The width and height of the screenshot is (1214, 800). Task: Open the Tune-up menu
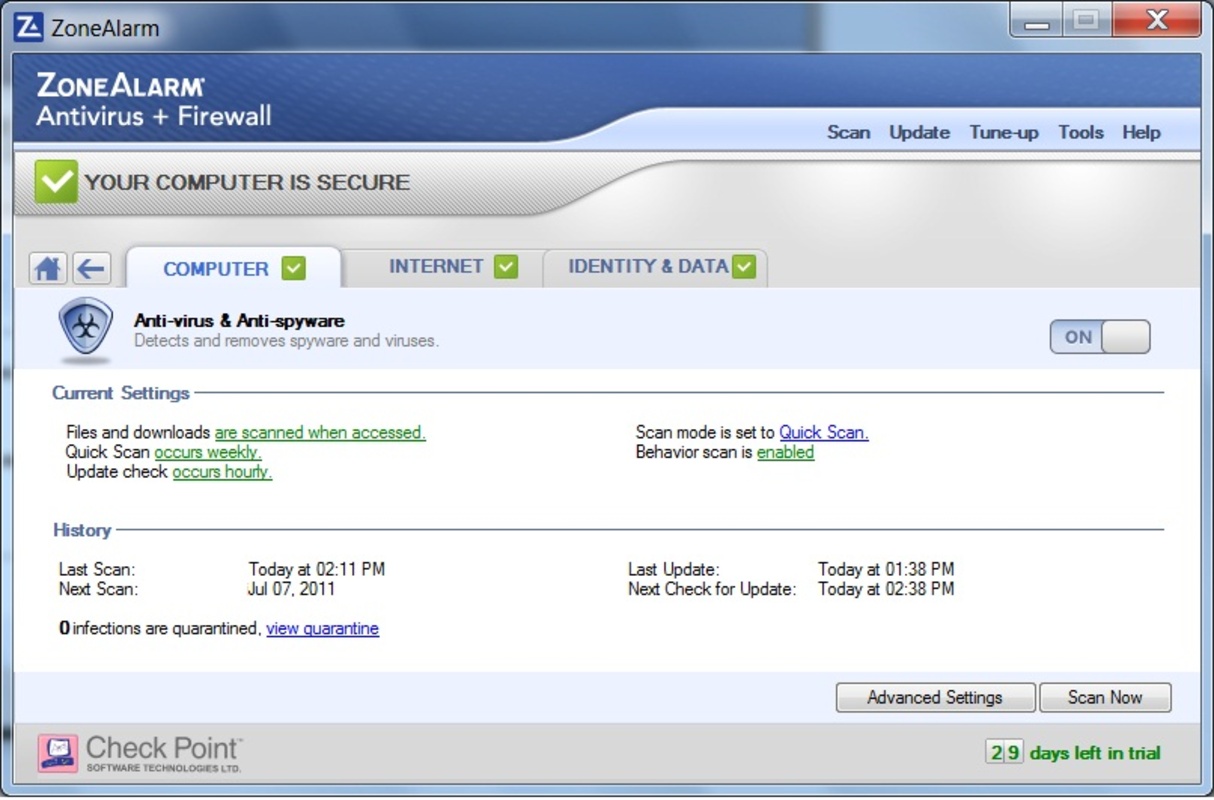(x=1003, y=132)
